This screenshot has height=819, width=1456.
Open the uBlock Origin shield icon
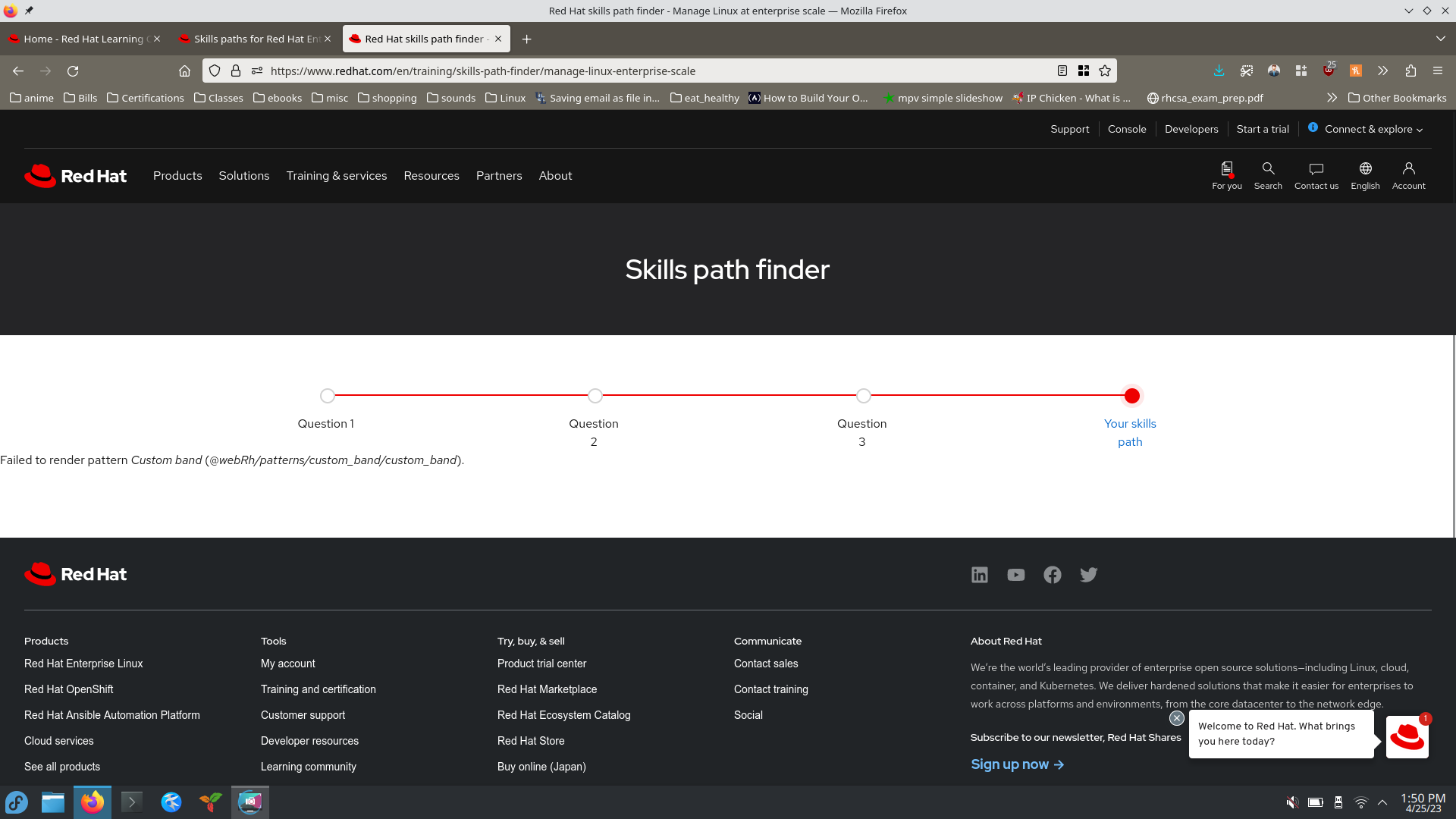point(1329,71)
